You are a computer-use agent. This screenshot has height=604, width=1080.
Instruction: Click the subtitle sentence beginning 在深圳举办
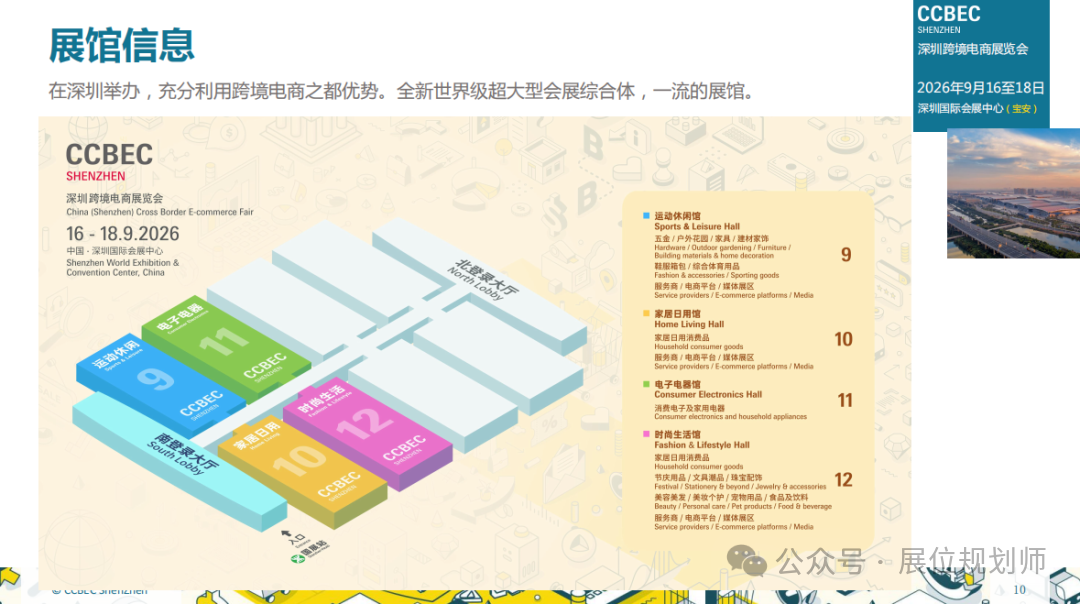(402, 91)
